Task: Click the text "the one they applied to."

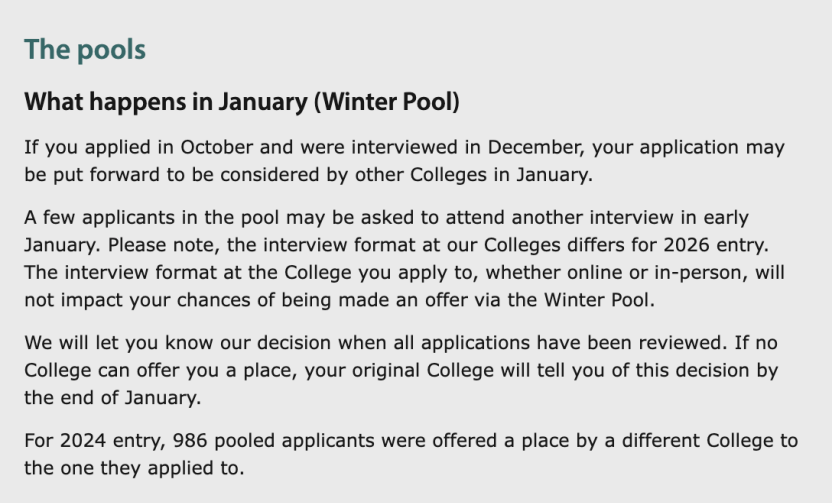Action: click(134, 468)
